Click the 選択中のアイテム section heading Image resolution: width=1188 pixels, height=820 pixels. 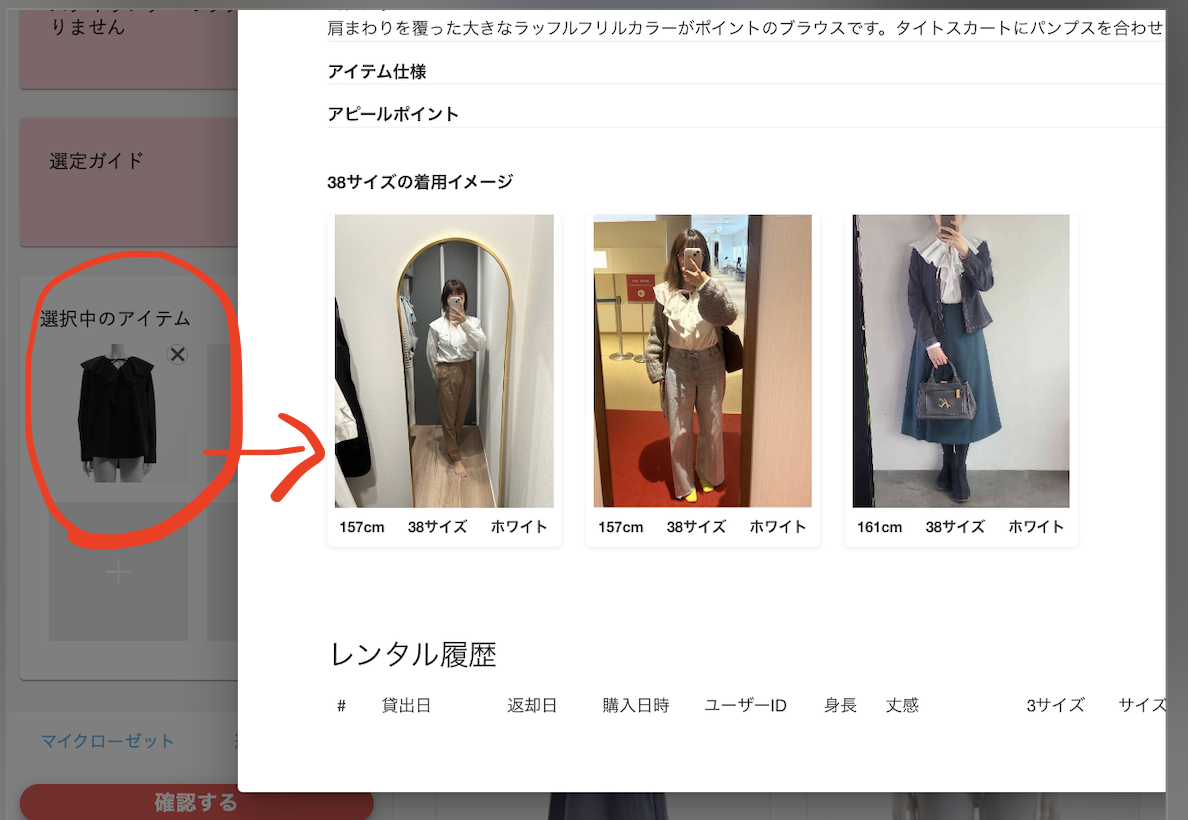(x=115, y=319)
